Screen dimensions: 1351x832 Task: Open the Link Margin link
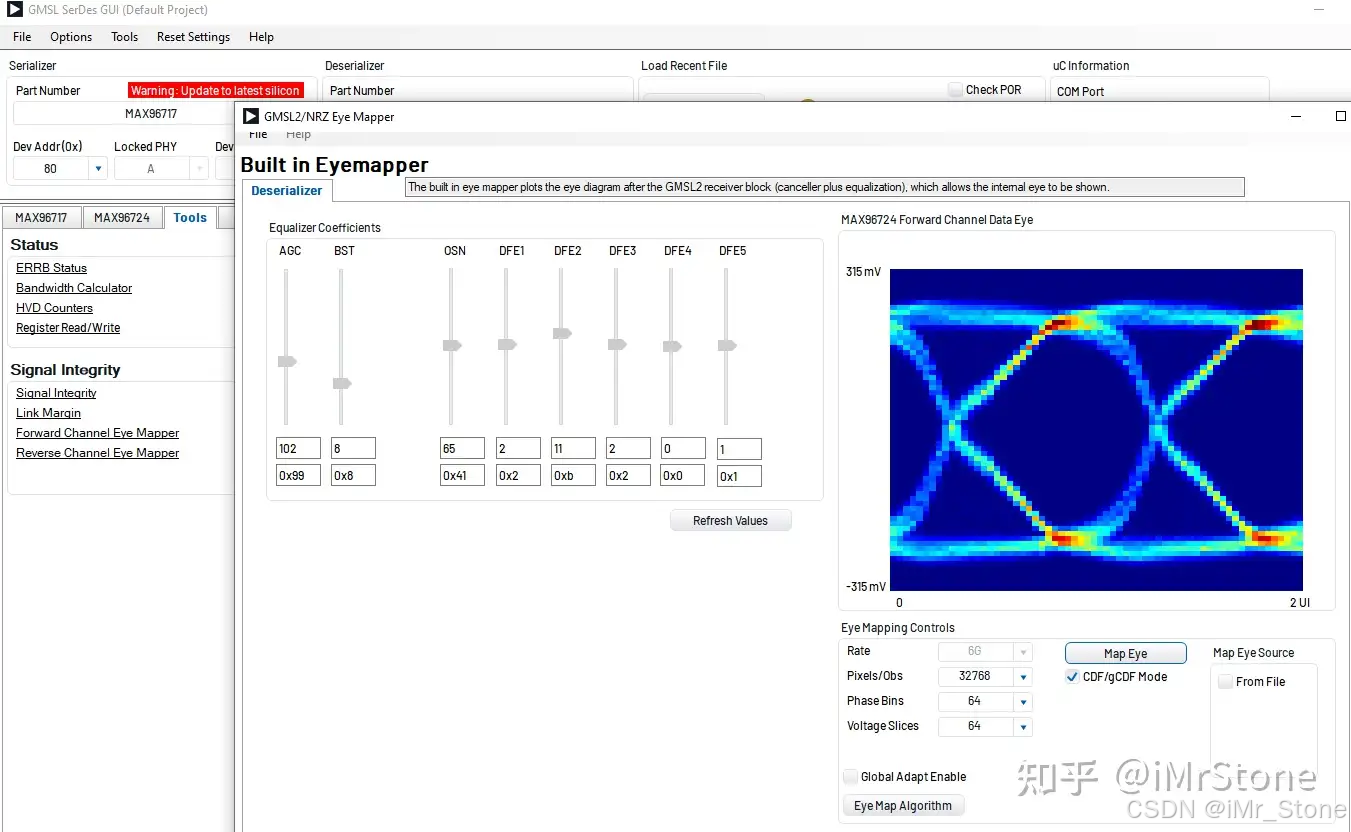click(48, 413)
